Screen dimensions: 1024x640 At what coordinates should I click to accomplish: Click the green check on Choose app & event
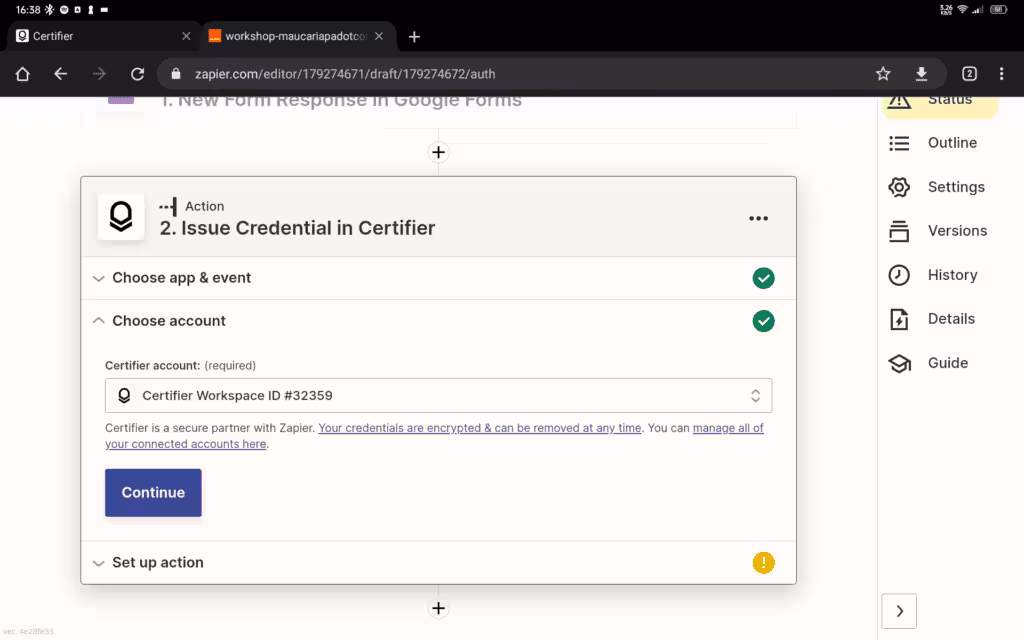point(763,278)
